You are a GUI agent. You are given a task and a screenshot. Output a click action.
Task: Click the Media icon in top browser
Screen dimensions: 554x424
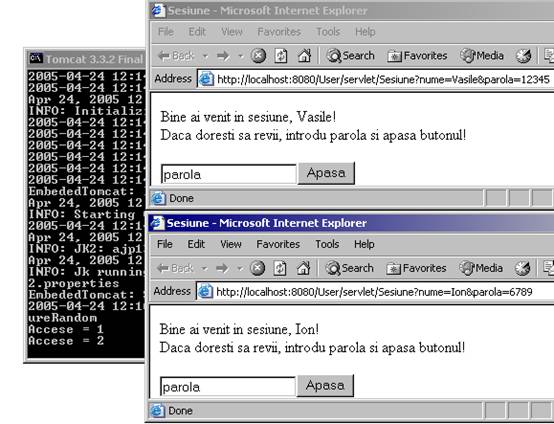click(x=482, y=55)
